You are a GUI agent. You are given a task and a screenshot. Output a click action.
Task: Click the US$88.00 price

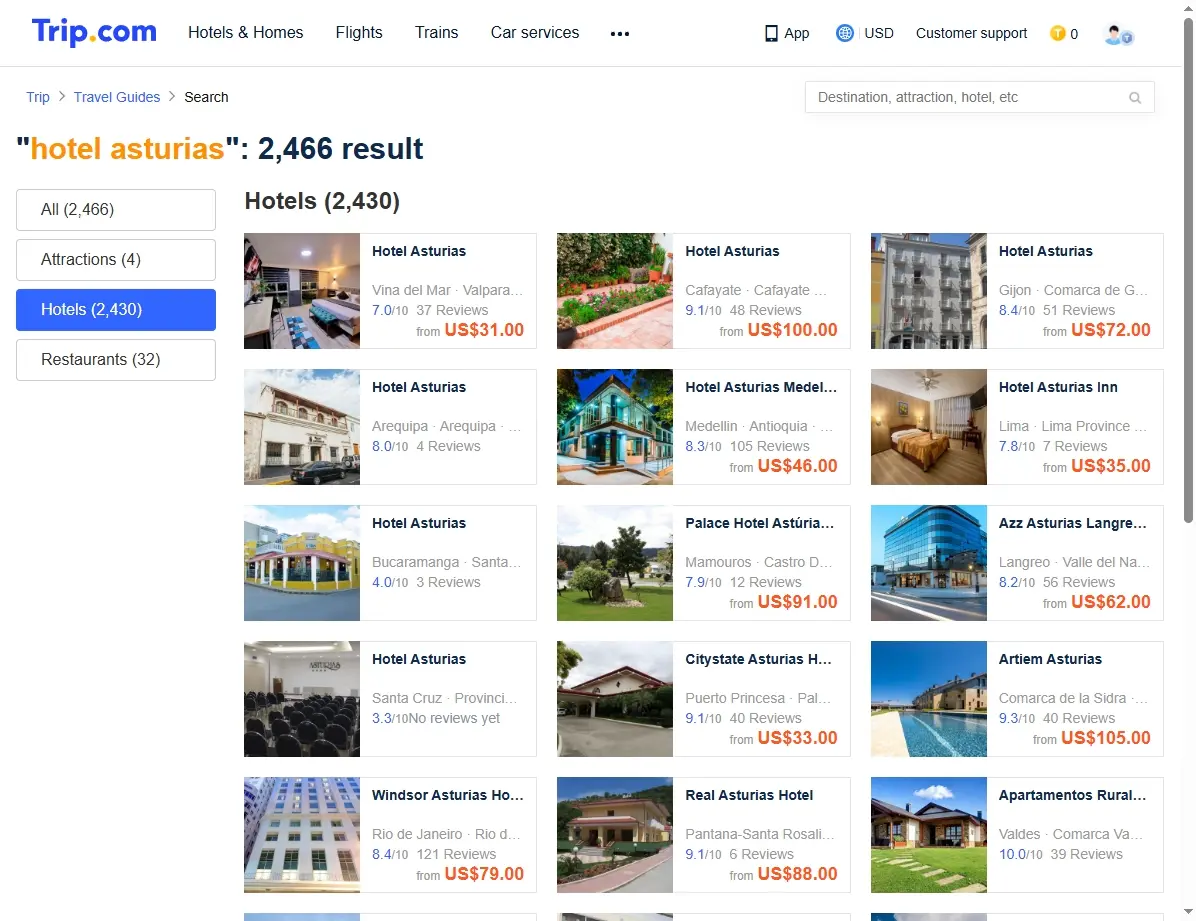(x=797, y=874)
